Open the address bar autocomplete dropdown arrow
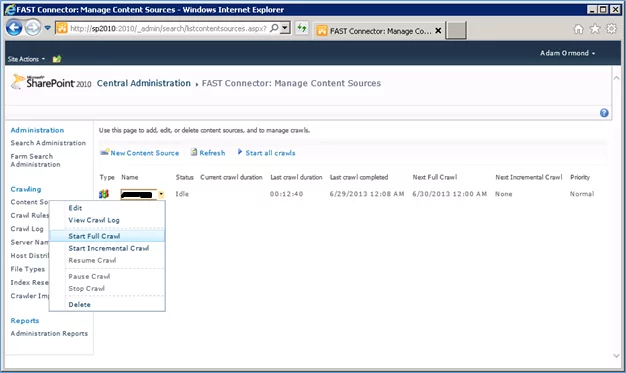Screen dimensions: 626x373 click(x=285, y=28)
